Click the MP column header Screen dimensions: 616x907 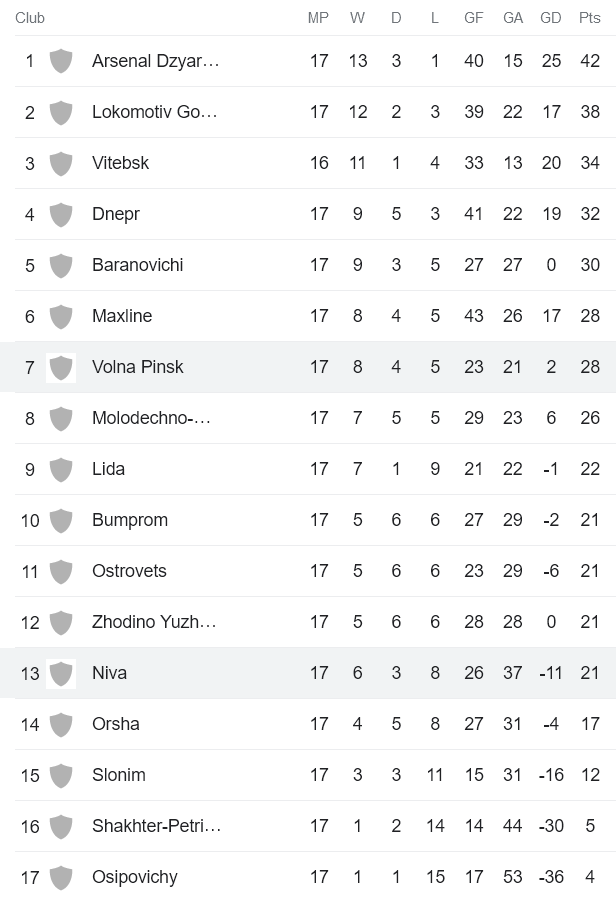coord(319,17)
